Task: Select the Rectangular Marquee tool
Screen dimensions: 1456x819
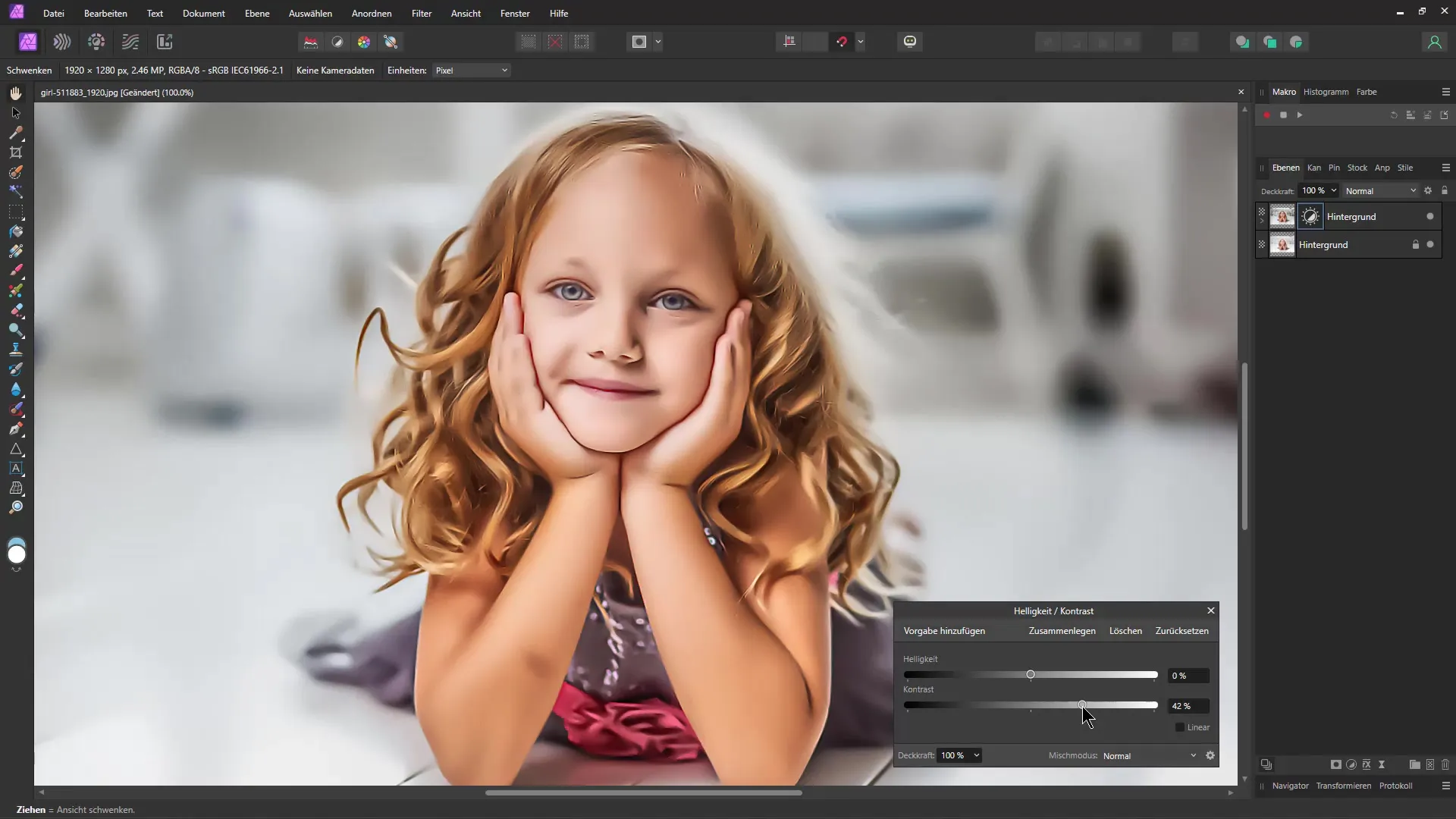Action: [16, 212]
